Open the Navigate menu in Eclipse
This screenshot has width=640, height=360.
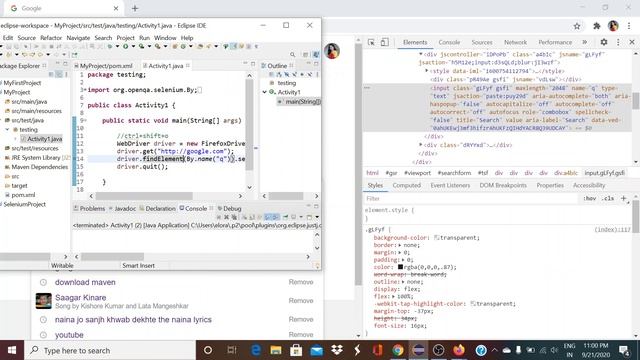[78, 38]
